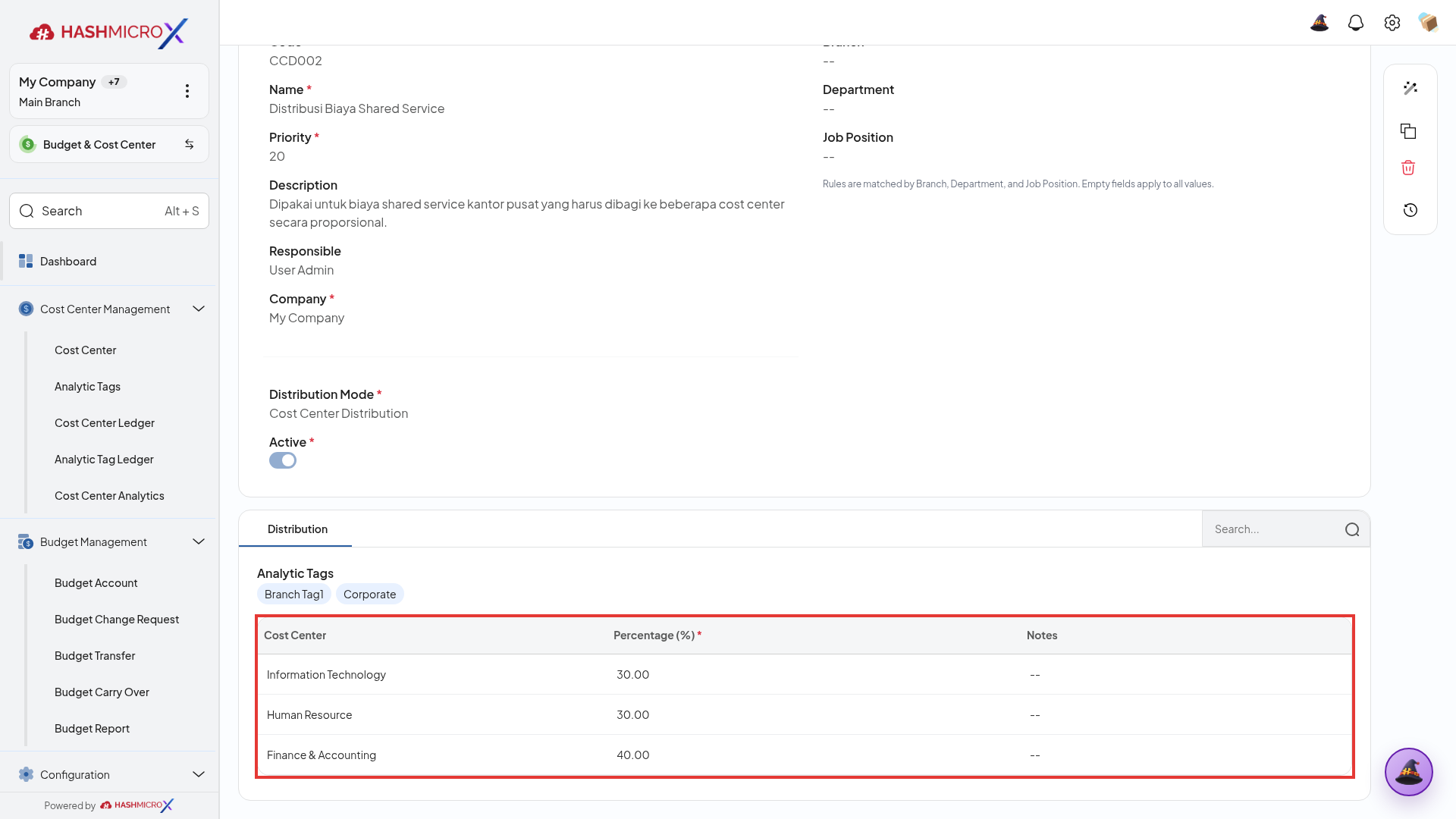Click the wizard hat icon in top bar
Image resolution: width=1456 pixels, height=819 pixels.
1319,23
